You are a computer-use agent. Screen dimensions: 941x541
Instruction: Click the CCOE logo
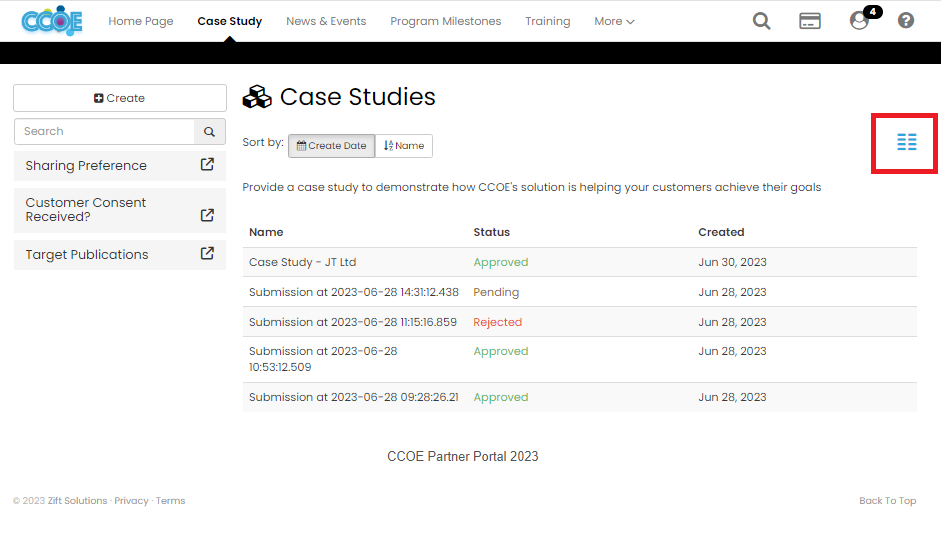[x=52, y=21]
